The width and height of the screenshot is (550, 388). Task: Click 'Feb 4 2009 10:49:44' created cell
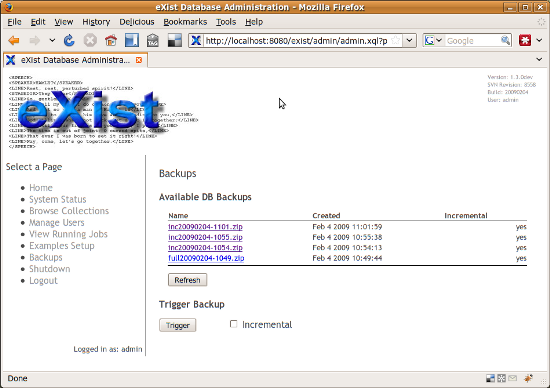(x=347, y=258)
